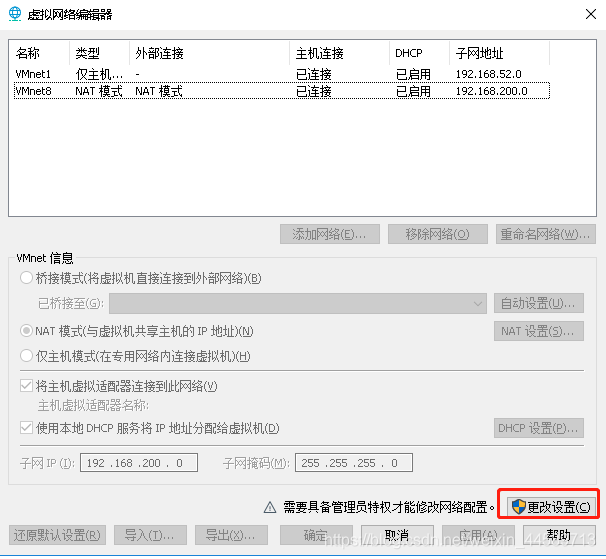Click the 应用(A) button
The image size is (606, 559).
(478, 535)
